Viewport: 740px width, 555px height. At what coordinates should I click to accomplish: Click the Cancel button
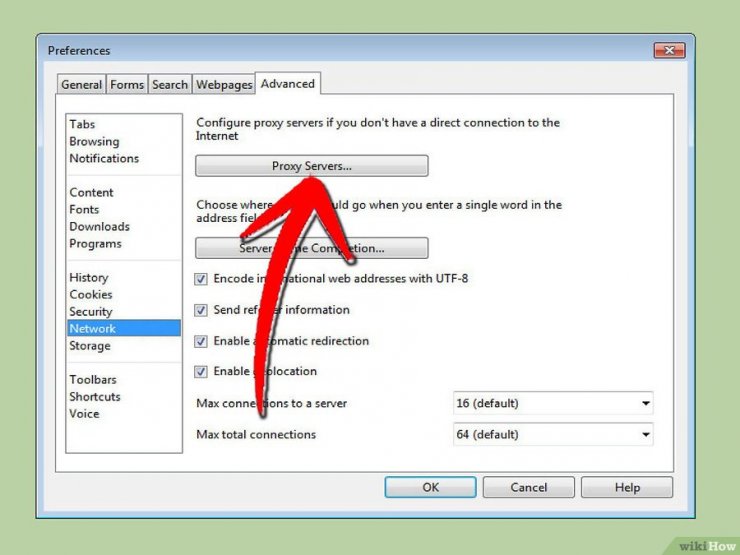tap(529, 487)
